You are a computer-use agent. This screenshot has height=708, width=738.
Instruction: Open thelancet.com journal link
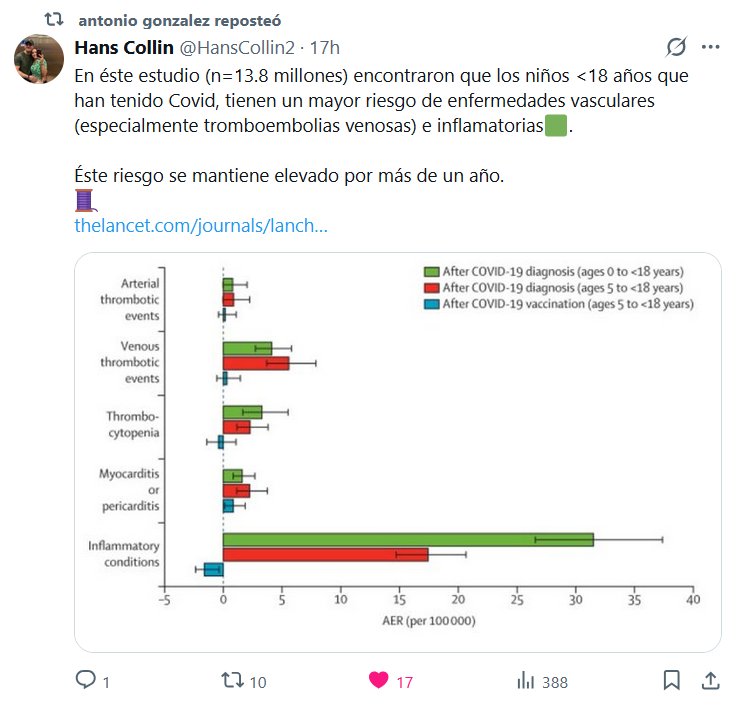pos(201,226)
